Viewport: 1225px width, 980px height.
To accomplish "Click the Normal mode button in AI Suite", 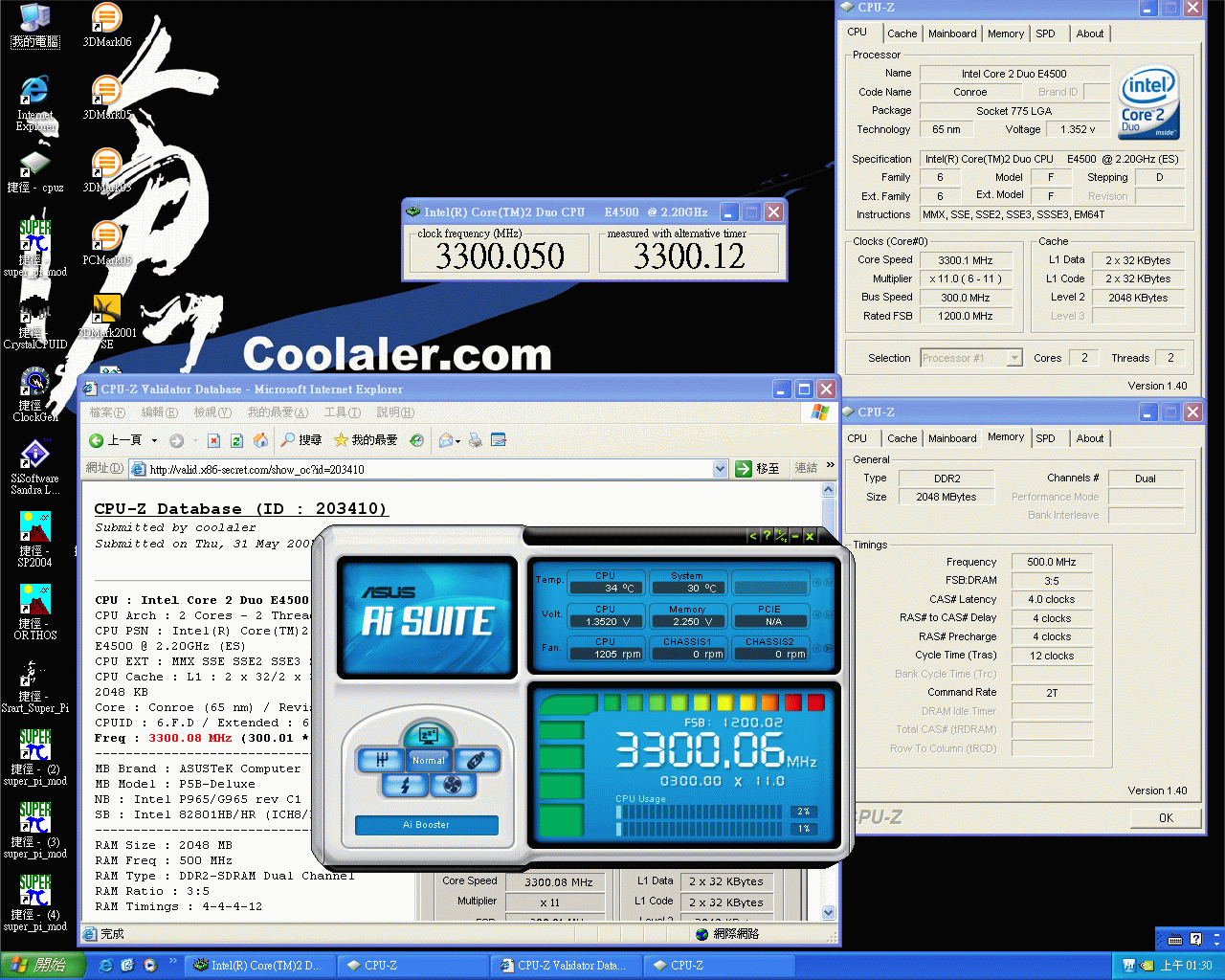I will pos(428,761).
